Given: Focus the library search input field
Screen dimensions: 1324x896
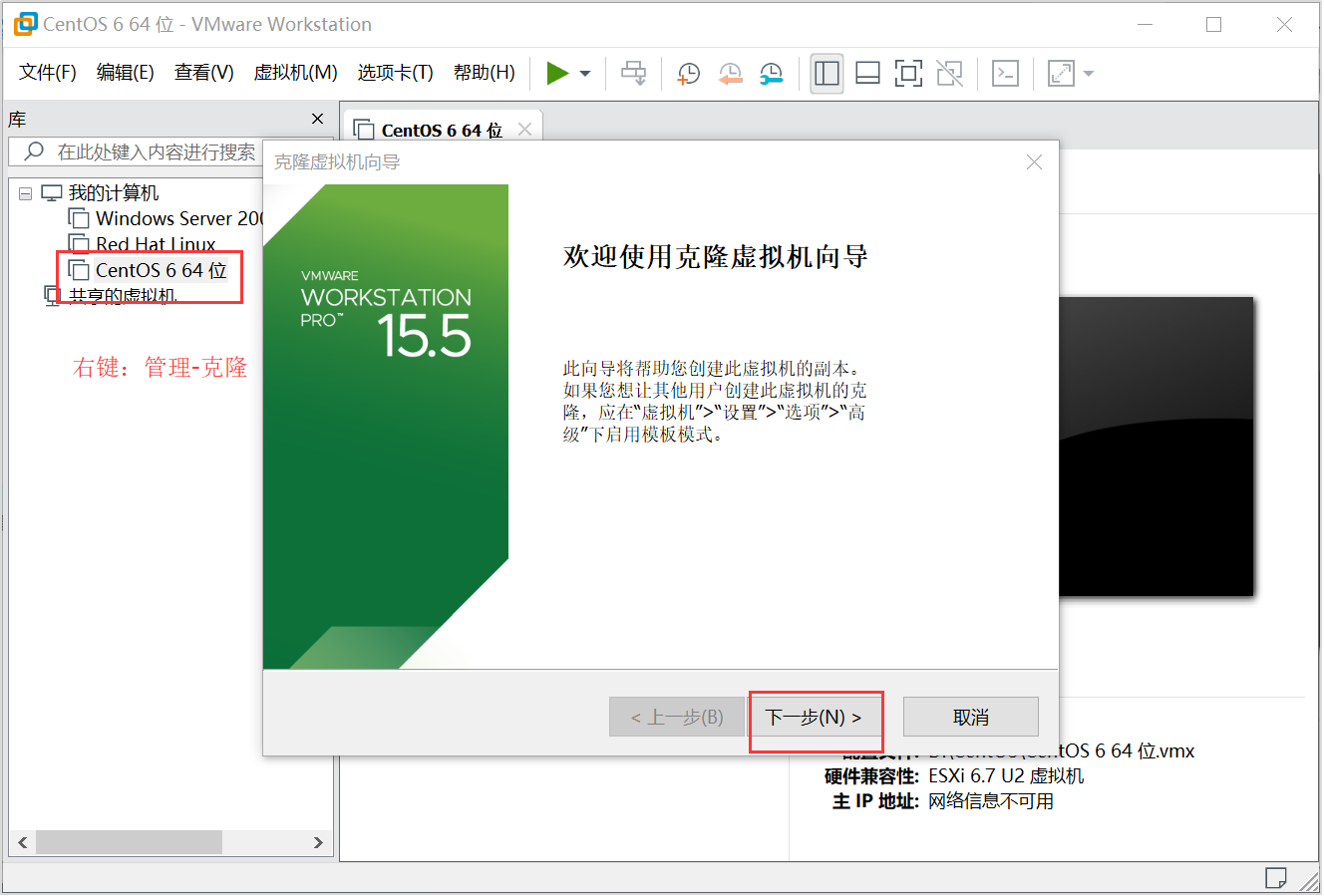Looking at the screenshot, I should tap(137, 151).
